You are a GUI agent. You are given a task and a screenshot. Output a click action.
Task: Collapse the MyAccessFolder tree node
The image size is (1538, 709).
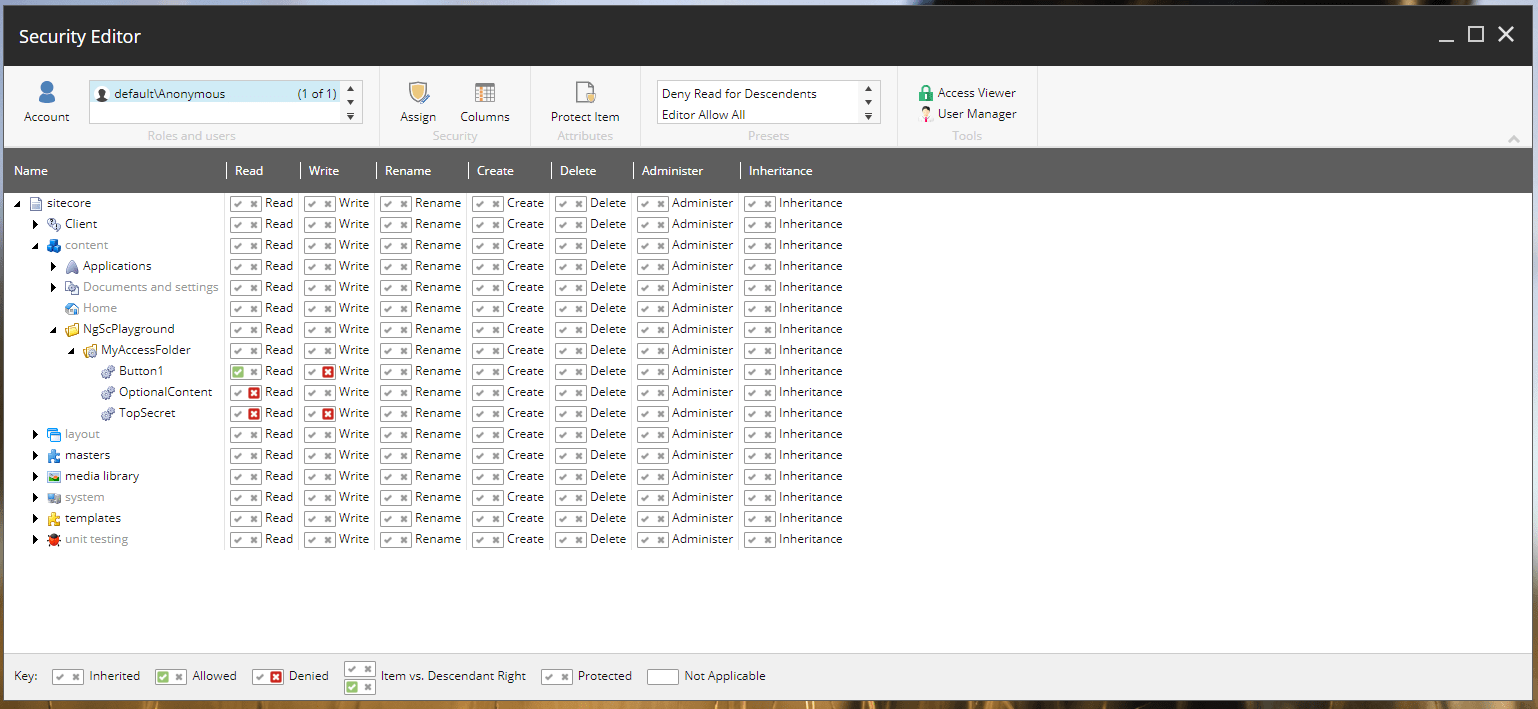tap(70, 350)
